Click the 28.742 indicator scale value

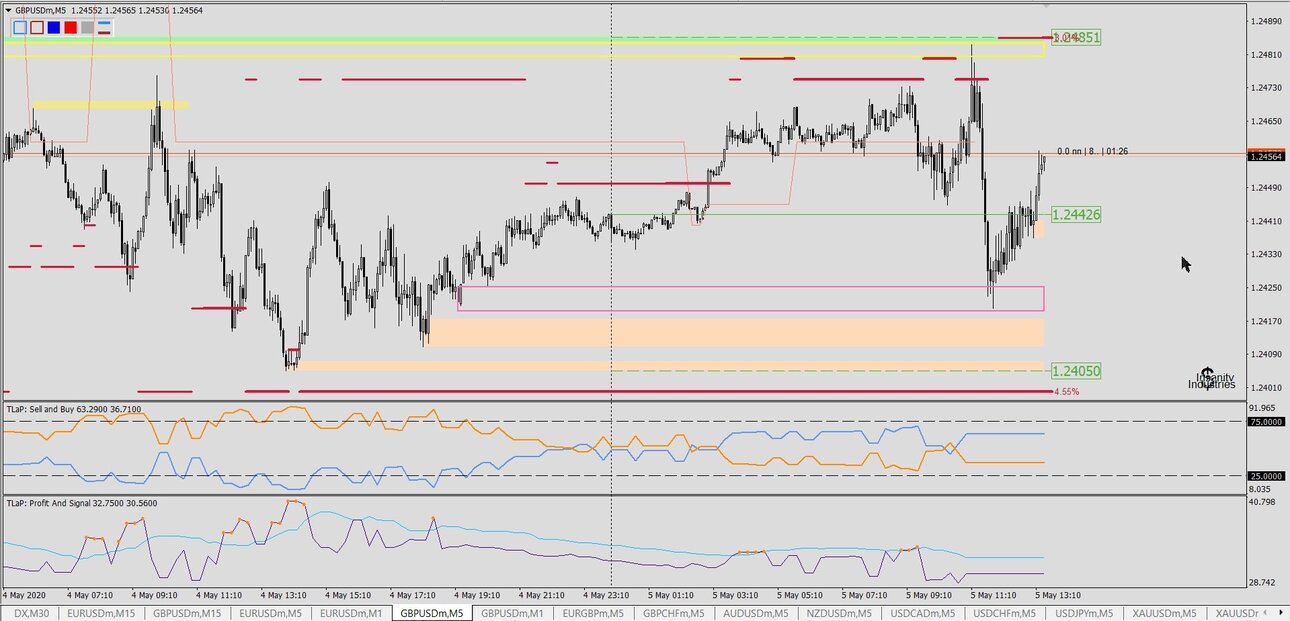click(1263, 582)
